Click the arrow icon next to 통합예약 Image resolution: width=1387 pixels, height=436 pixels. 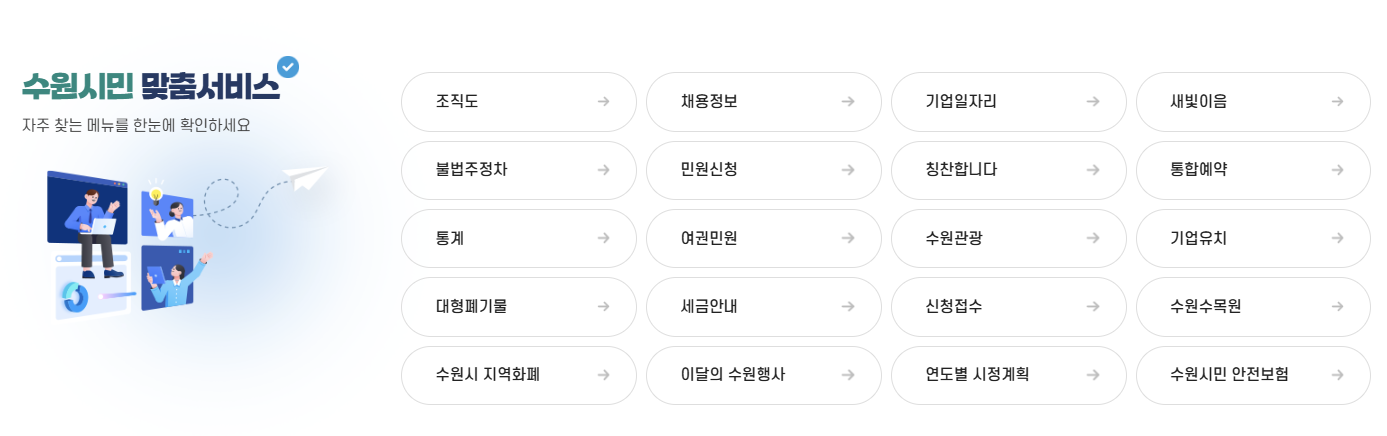1337,170
